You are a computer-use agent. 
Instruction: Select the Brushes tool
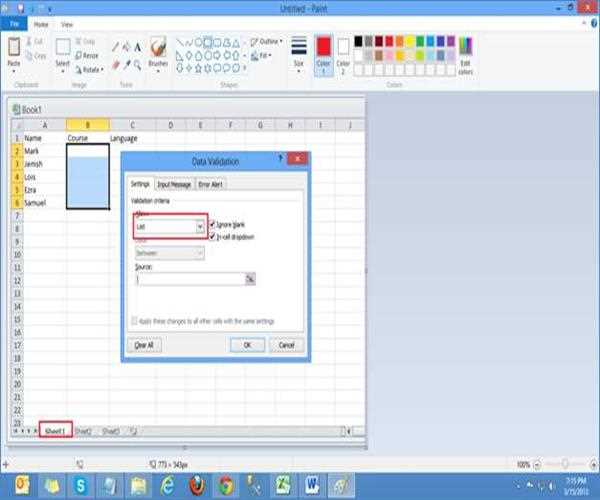158,52
